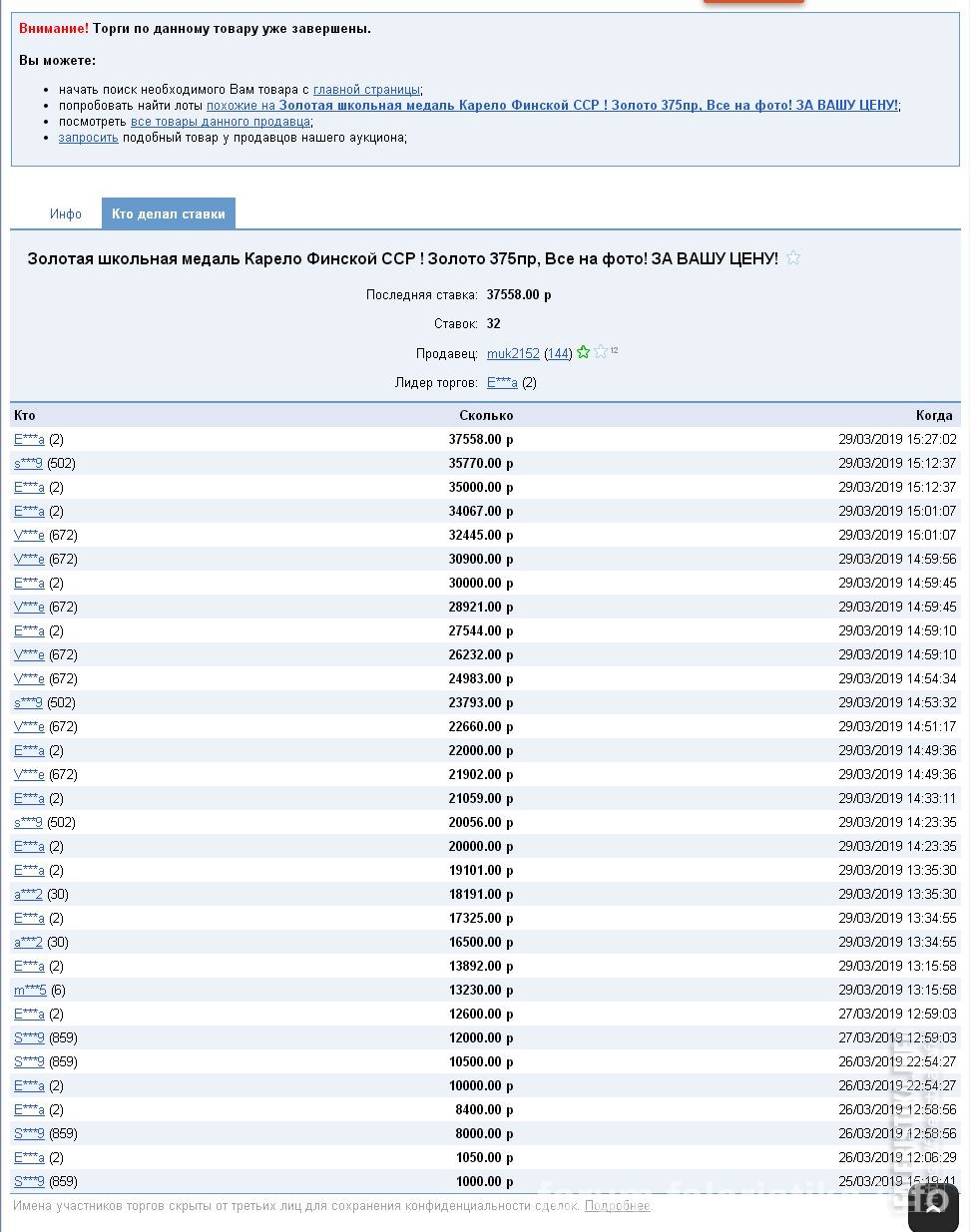Select amount 28921.00 р
This screenshot has width=970, height=1232.
[481, 607]
